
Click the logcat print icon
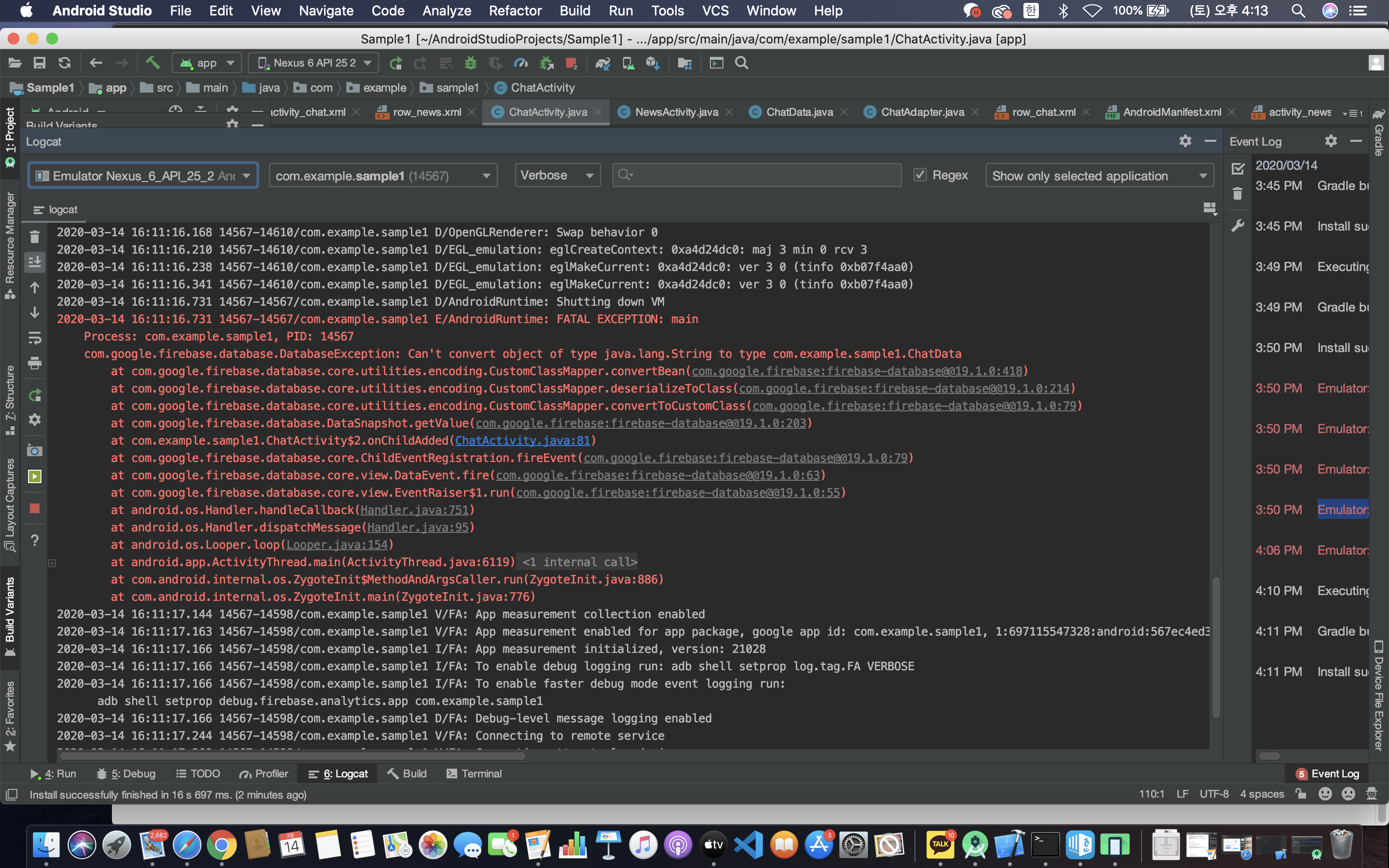tap(34, 364)
